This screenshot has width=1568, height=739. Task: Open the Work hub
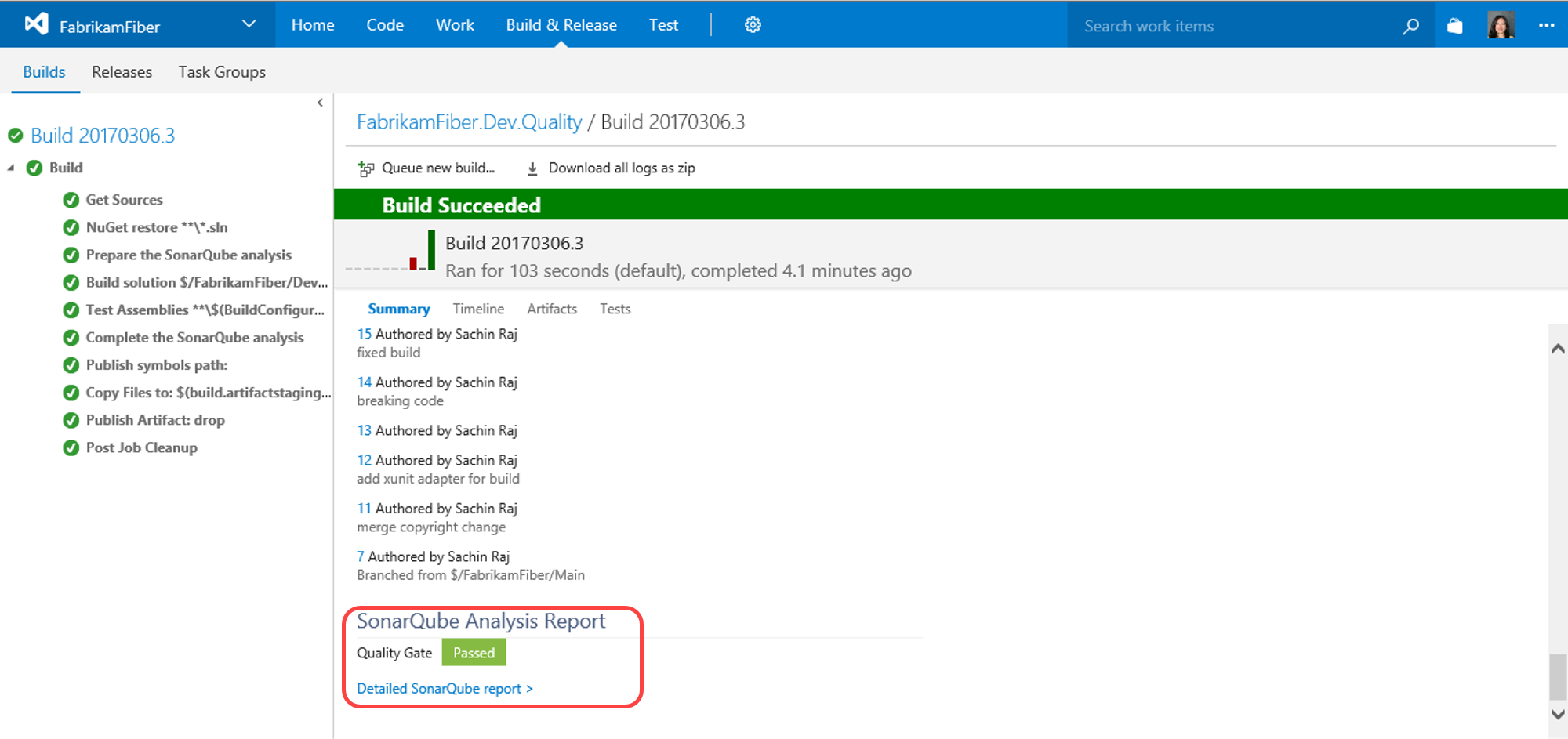click(455, 25)
